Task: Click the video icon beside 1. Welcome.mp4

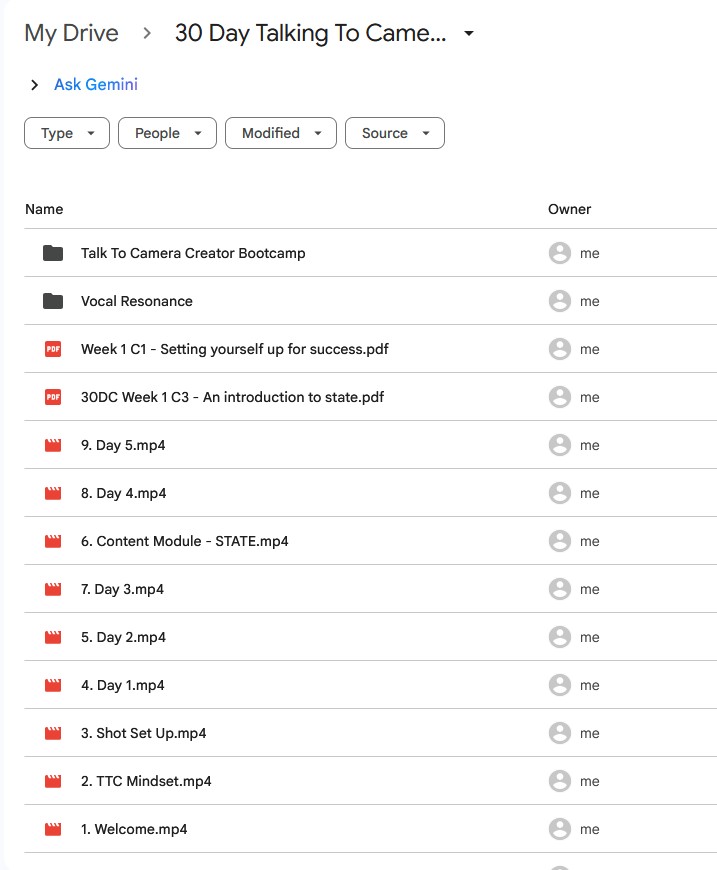Action: (x=53, y=829)
